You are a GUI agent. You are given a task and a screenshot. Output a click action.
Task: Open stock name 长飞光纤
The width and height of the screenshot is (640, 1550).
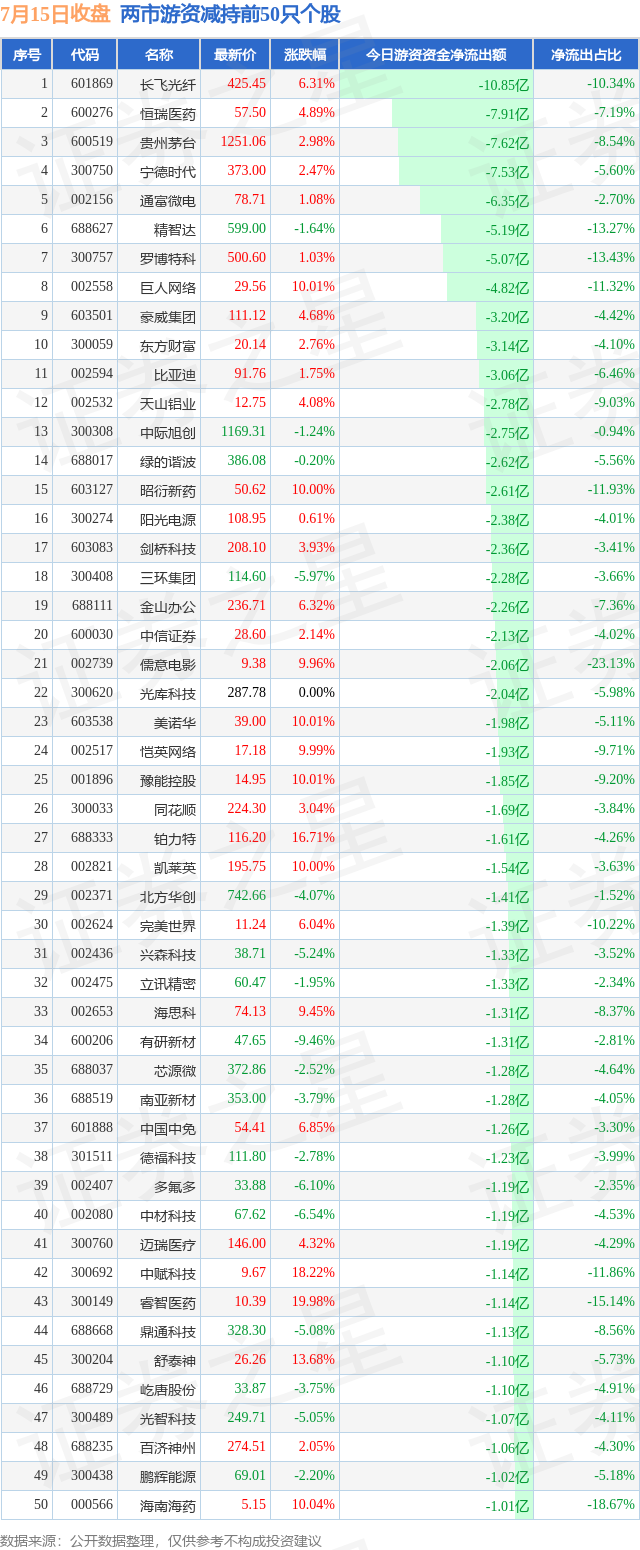click(x=168, y=84)
